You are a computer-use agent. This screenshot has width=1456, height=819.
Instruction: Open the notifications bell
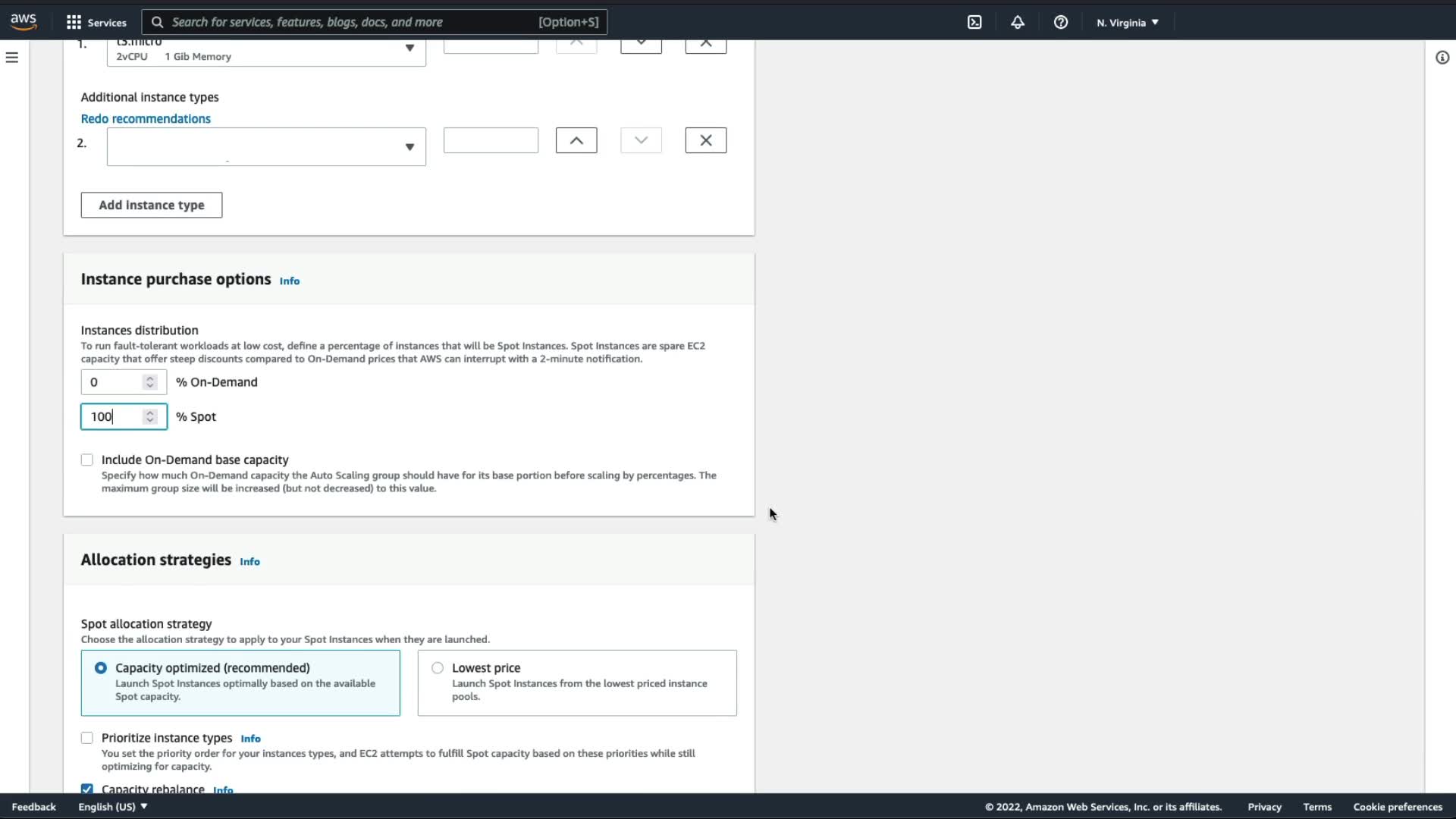tap(1018, 22)
